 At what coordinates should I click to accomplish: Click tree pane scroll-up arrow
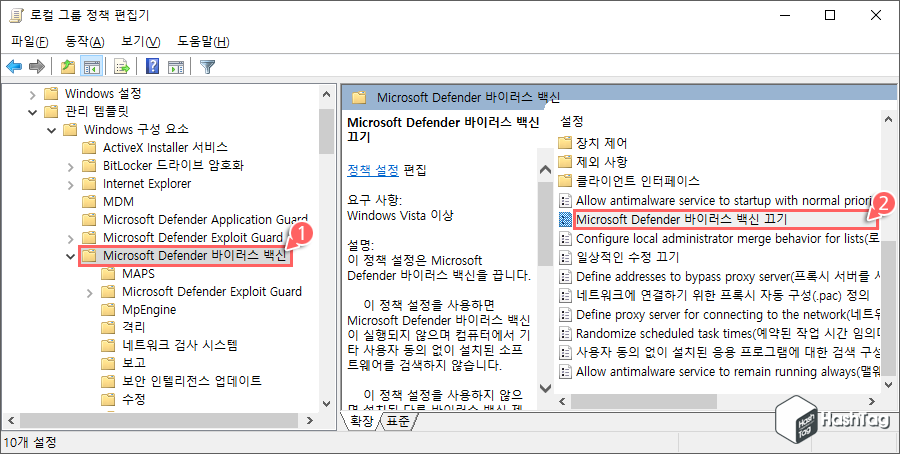click(x=326, y=94)
